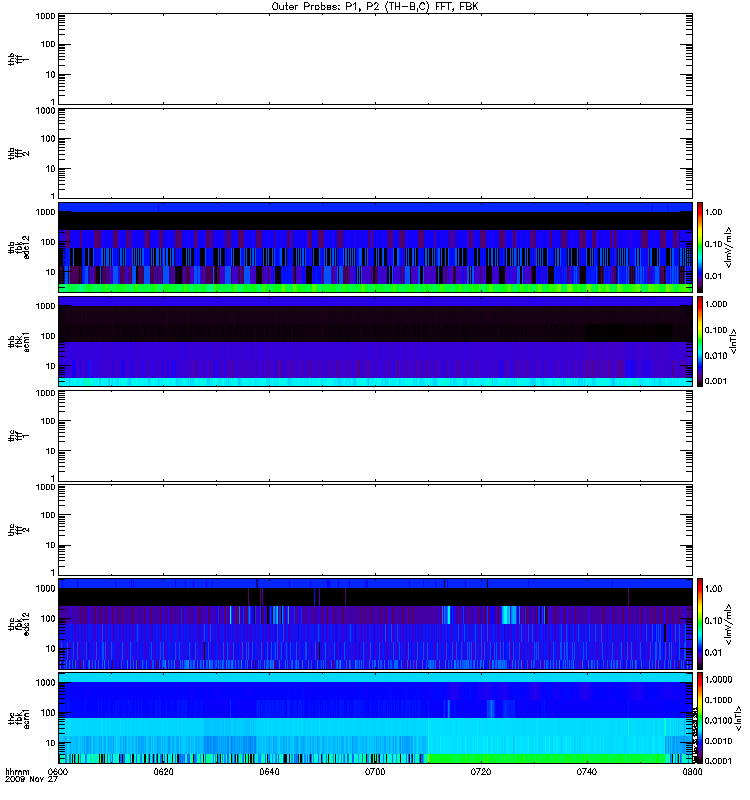Click the 0700 time axis label
Viewport: 750px width, 800px height.
(x=375, y=772)
